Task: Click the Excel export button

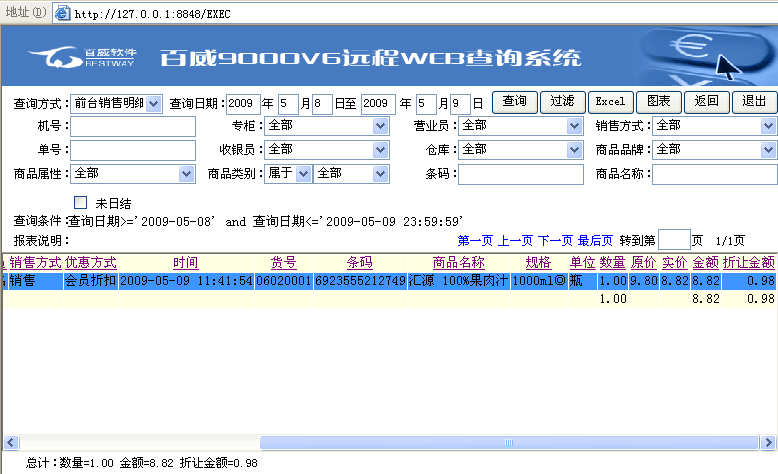Action: 609,102
